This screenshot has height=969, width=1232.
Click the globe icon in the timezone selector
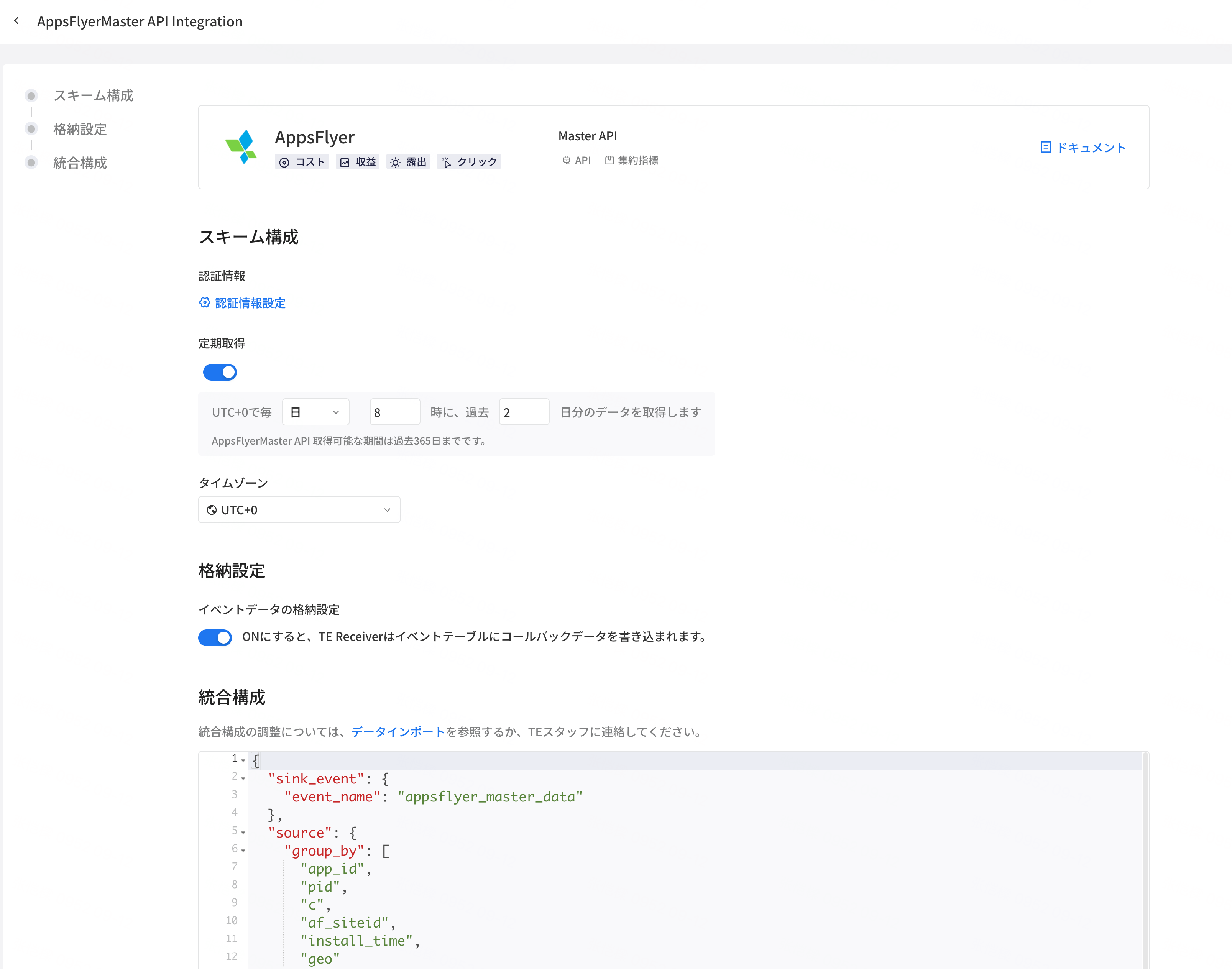tap(212, 510)
